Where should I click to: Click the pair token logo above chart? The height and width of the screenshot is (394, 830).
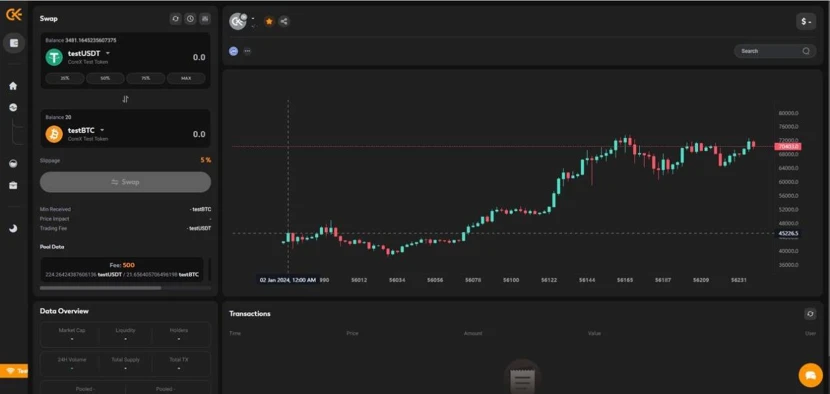pos(238,21)
